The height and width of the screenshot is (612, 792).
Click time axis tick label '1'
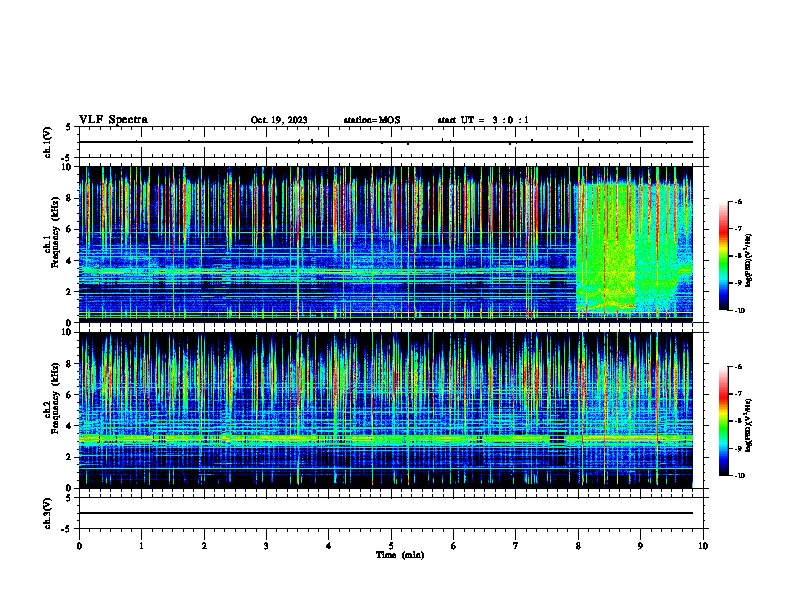[x=141, y=546]
